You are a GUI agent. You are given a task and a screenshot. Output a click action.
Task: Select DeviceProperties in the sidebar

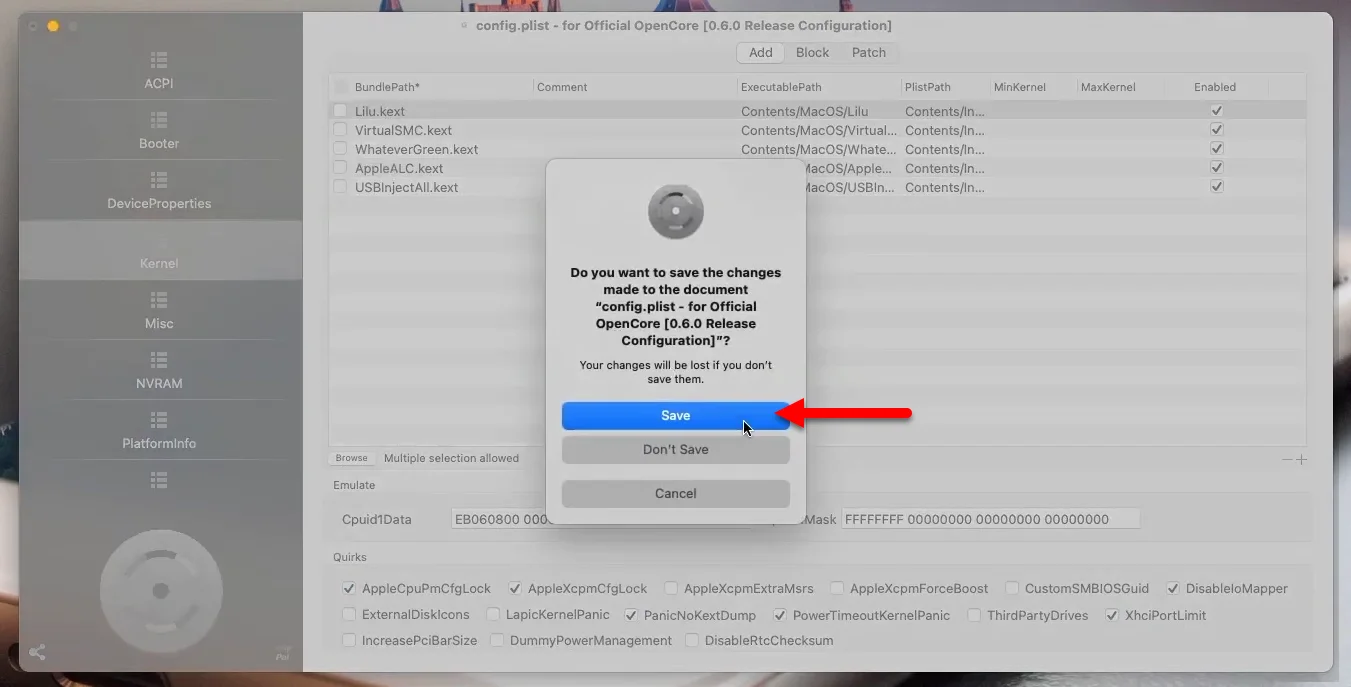click(x=159, y=190)
